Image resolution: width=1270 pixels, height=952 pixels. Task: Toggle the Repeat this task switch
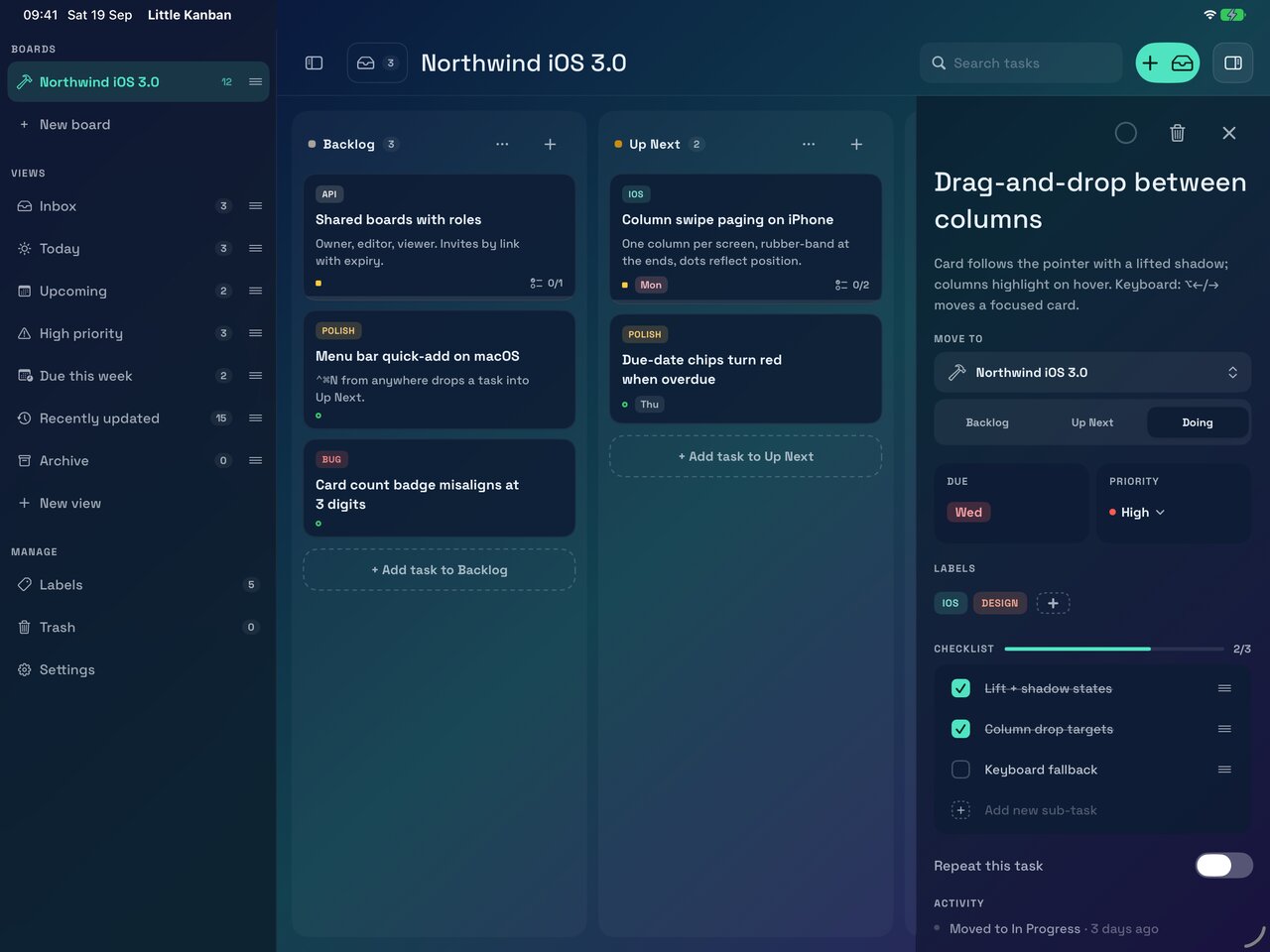click(x=1223, y=866)
